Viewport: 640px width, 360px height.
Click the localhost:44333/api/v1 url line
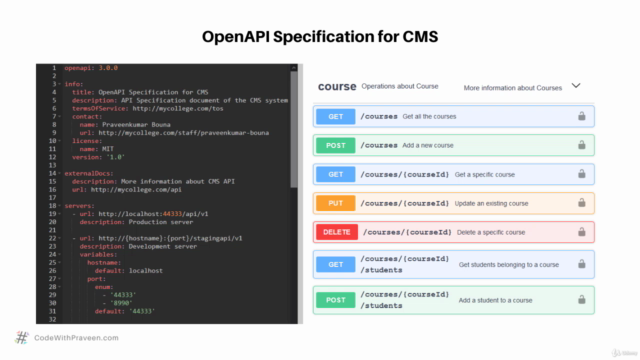pyautogui.click(x=140, y=214)
